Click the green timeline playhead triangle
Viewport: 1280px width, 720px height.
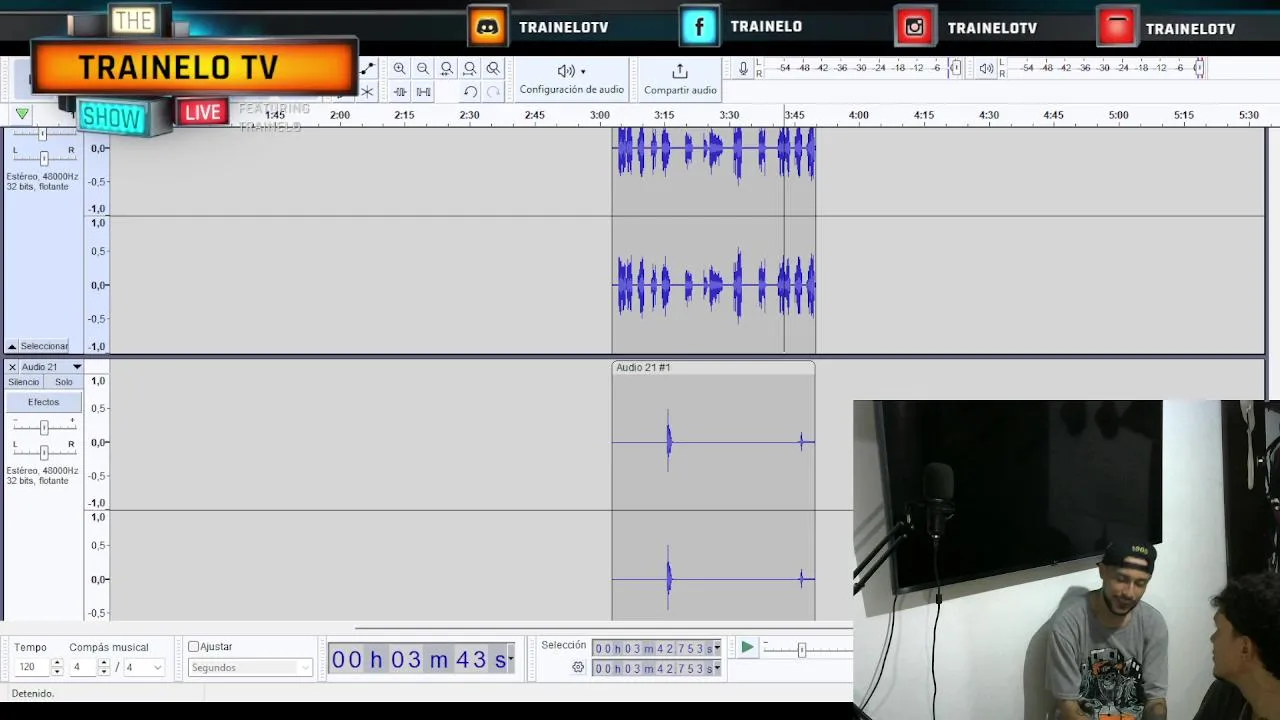(x=22, y=114)
